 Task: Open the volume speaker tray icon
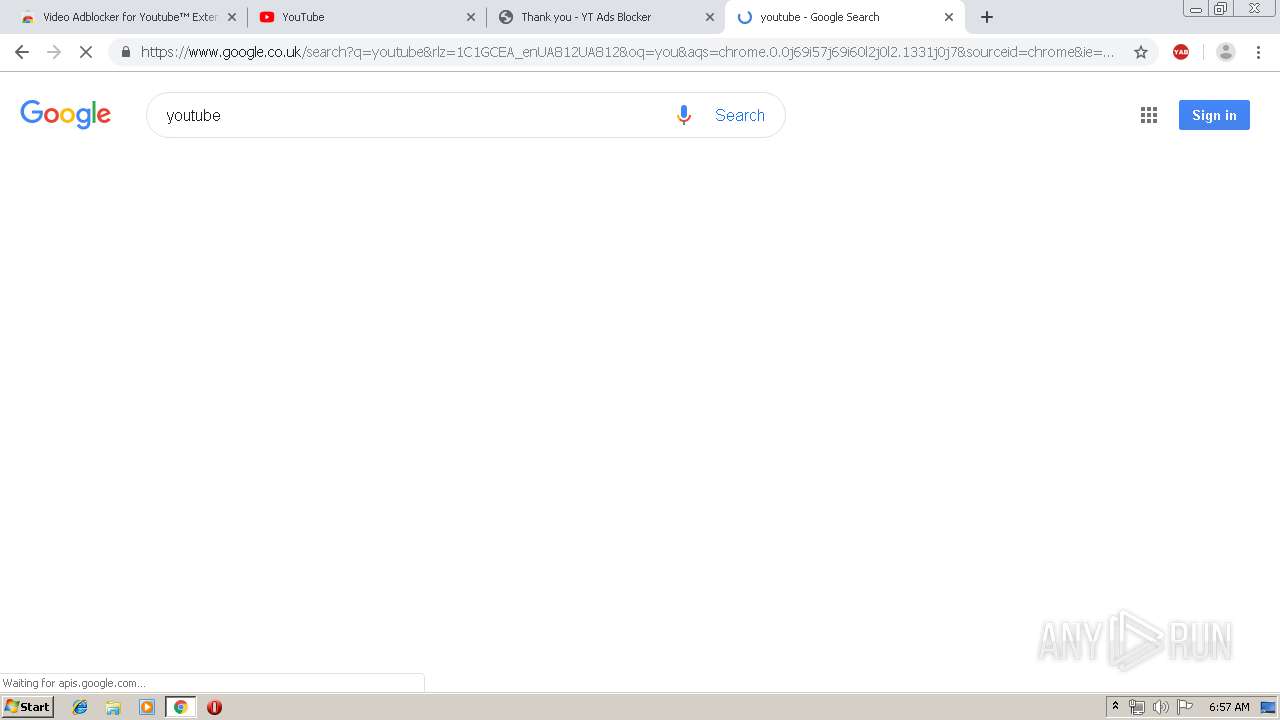pyautogui.click(x=1160, y=707)
